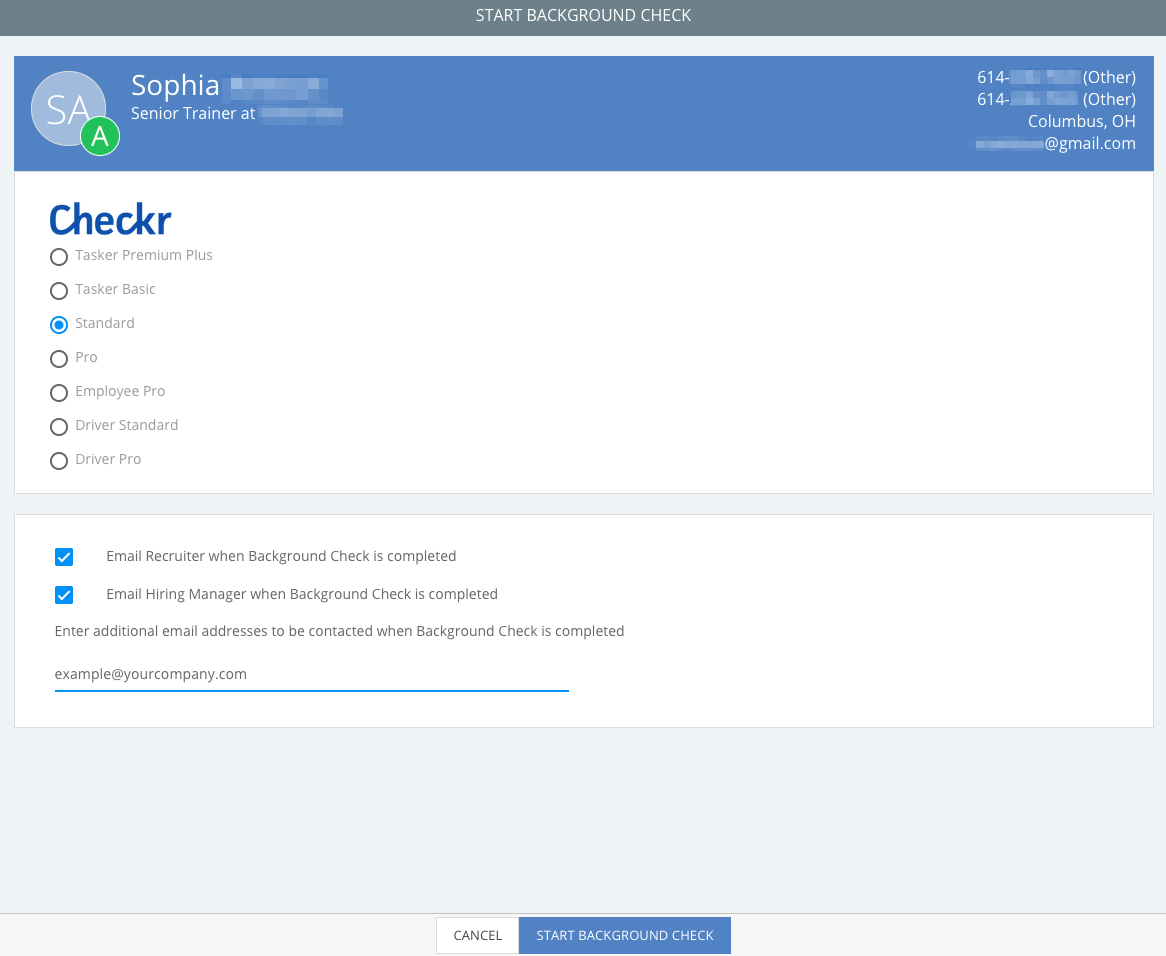Screen dimensions: 1166x956
Task: Click the additional email addresses instruction text
Action: pyautogui.click(x=339, y=631)
